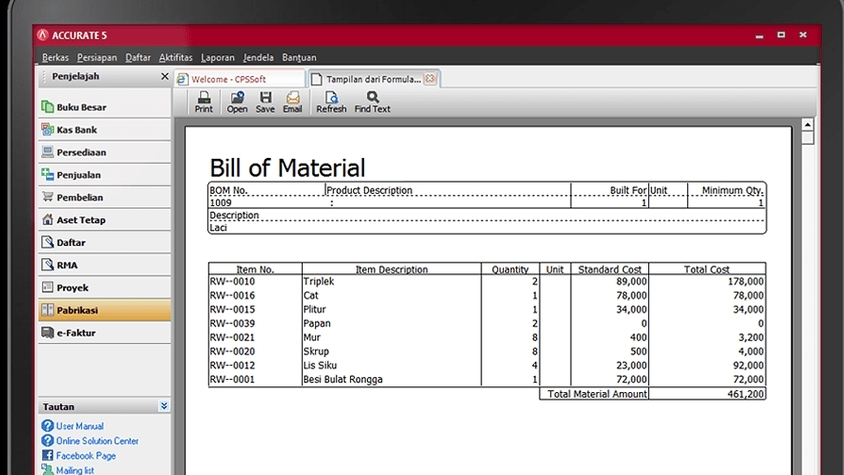Click the Total Cost column header
The width and height of the screenshot is (844, 475).
(706, 269)
